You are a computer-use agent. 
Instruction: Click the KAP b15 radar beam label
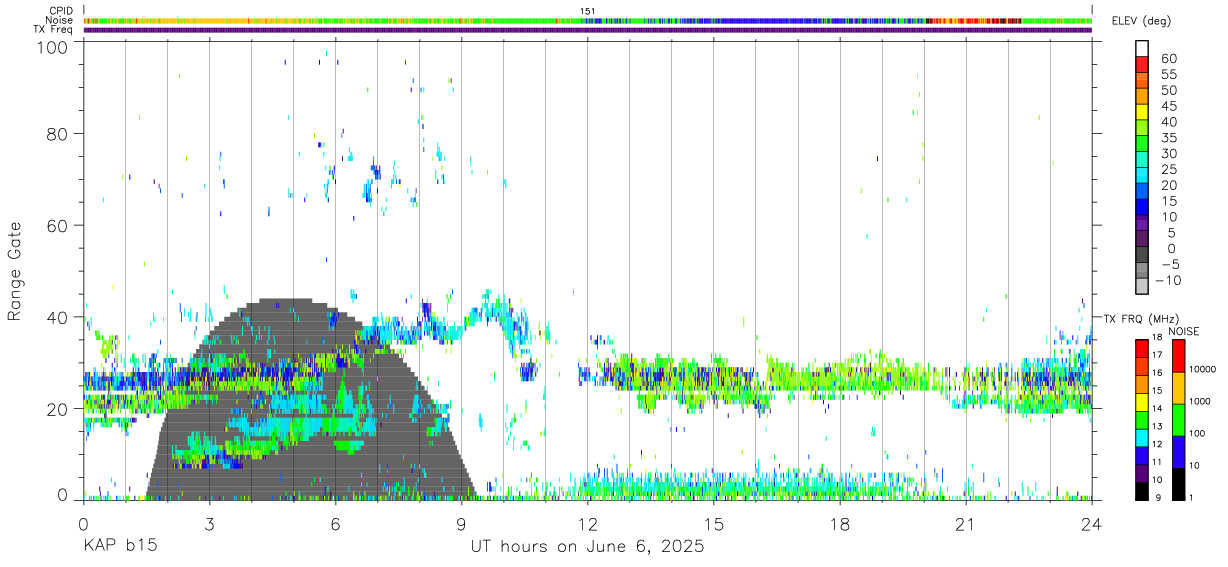point(119,547)
